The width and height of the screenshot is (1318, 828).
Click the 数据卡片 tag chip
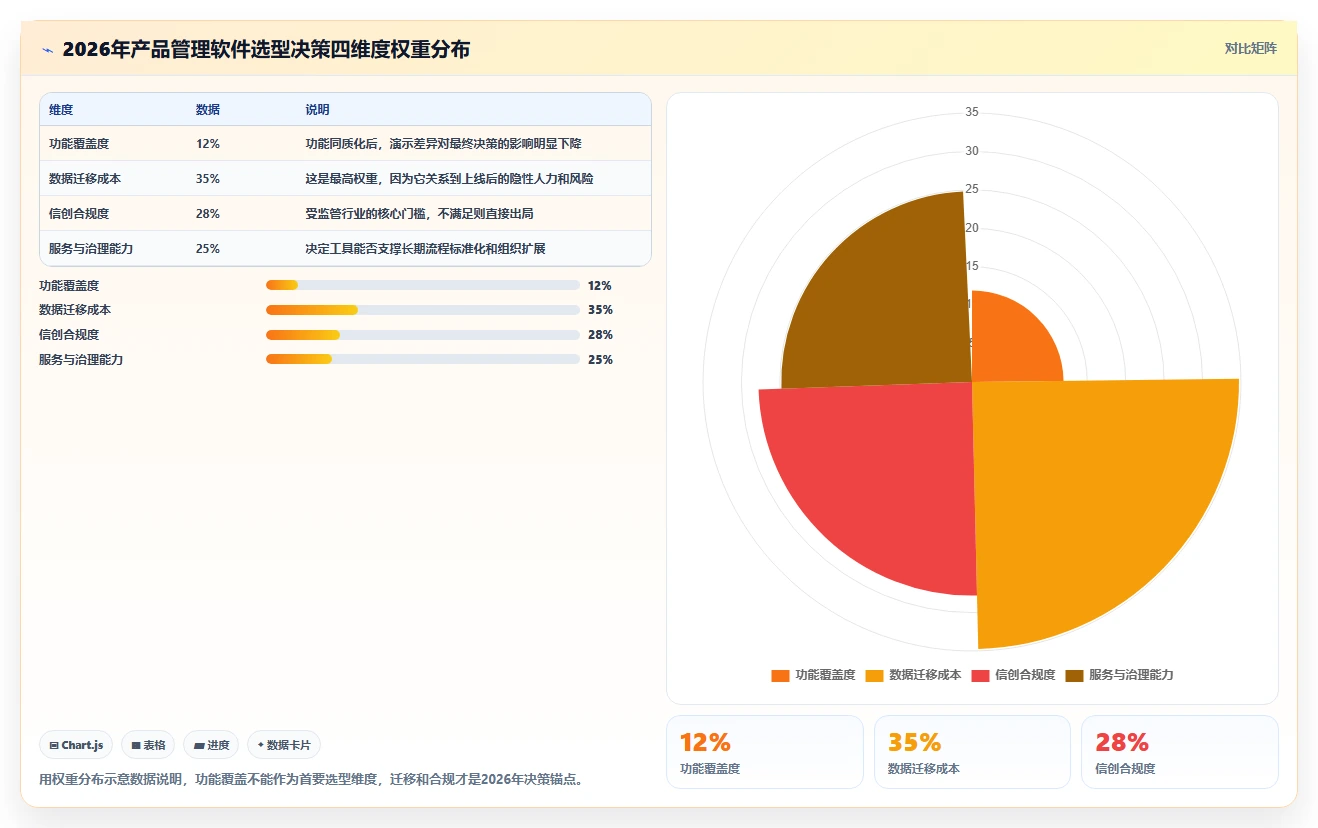(x=284, y=745)
